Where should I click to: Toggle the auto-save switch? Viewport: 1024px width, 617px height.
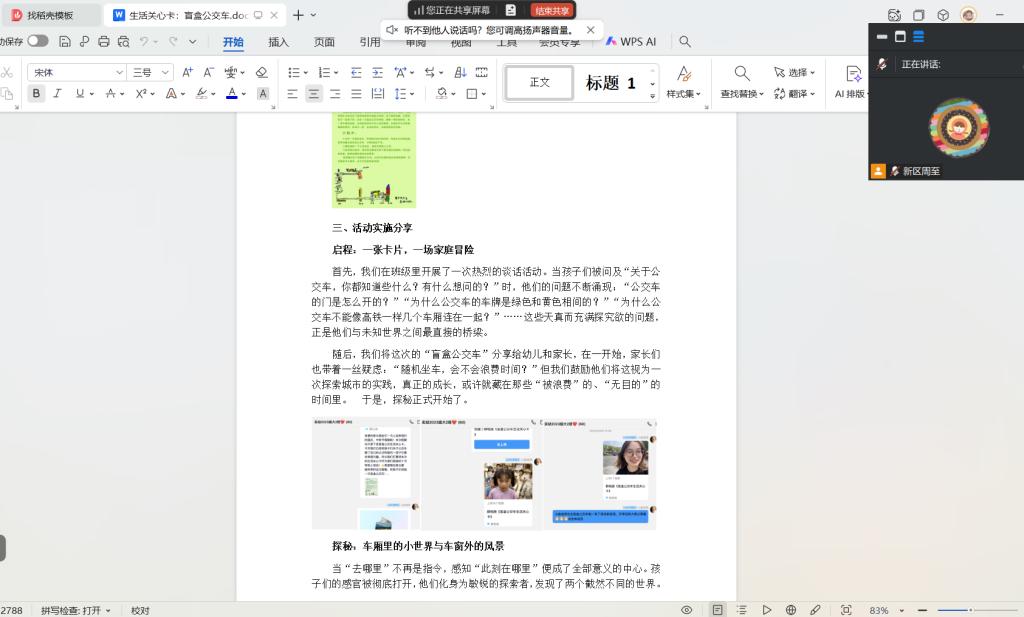[38, 41]
